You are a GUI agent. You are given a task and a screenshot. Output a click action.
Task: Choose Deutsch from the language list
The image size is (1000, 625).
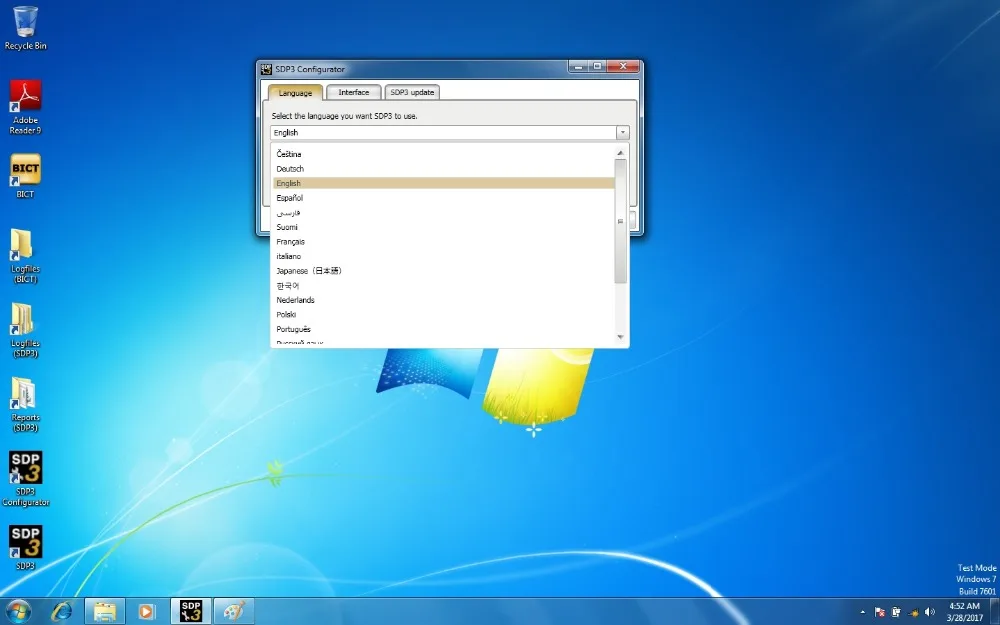pos(443,169)
